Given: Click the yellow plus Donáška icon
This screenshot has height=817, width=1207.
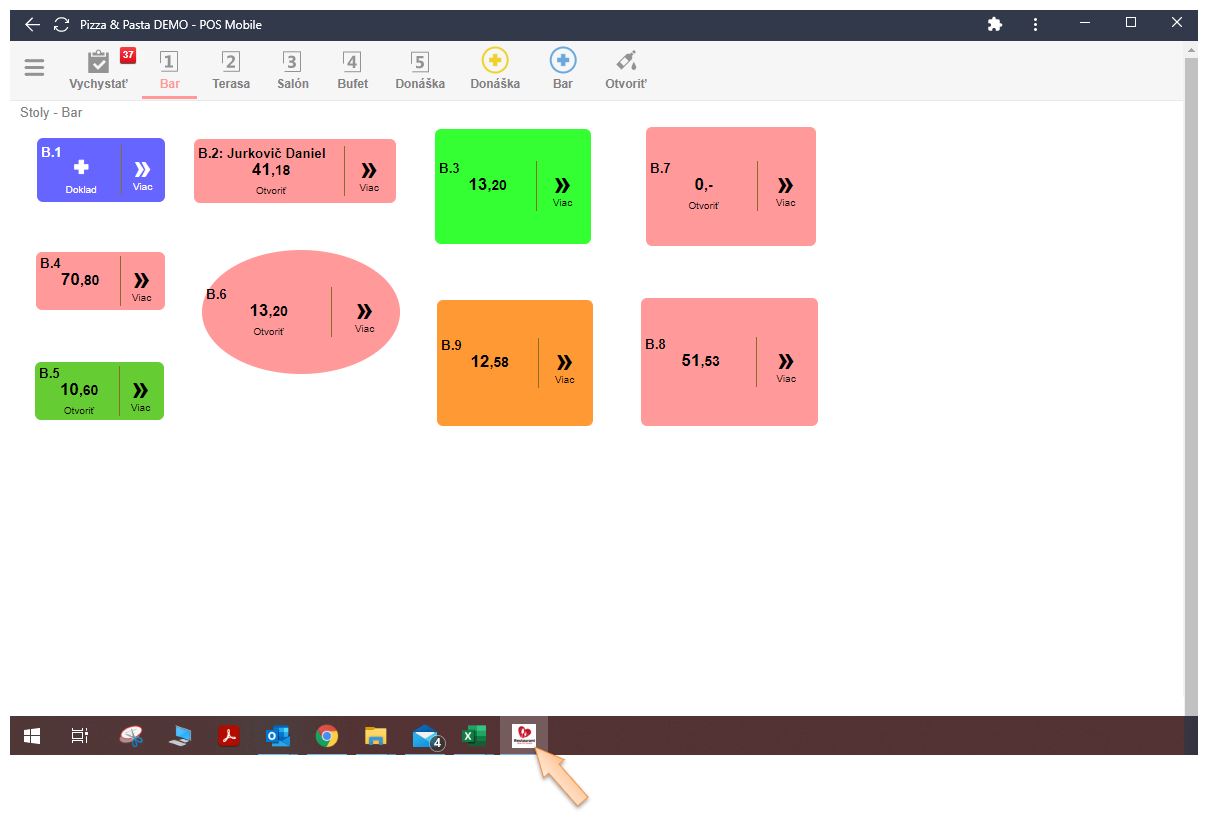Looking at the screenshot, I should point(495,61).
